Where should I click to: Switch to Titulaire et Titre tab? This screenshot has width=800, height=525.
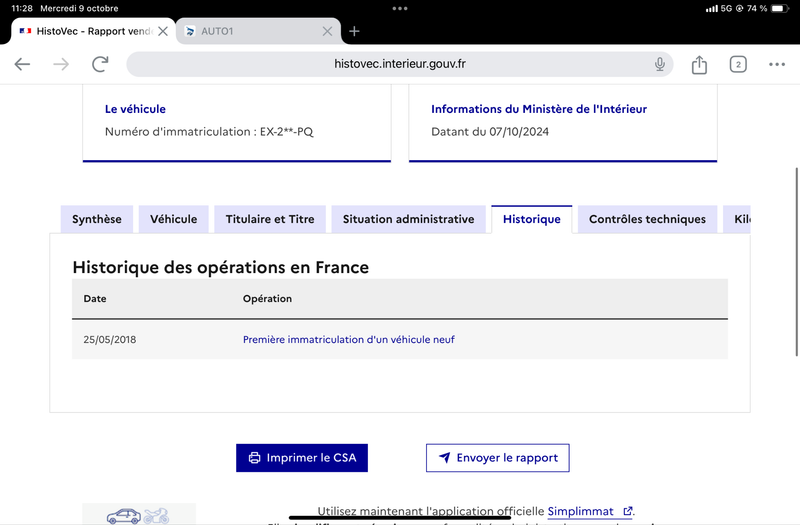coord(270,219)
